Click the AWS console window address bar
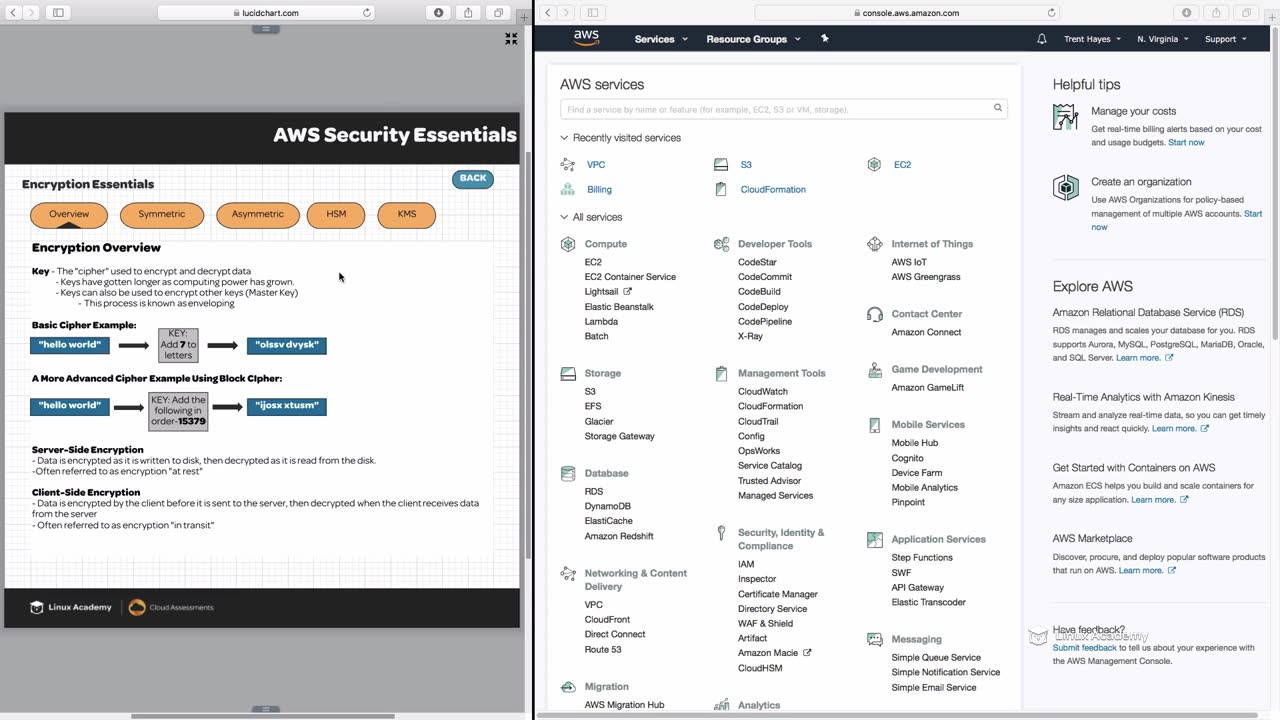This screenshot has height=720, width=1280. 907,13
